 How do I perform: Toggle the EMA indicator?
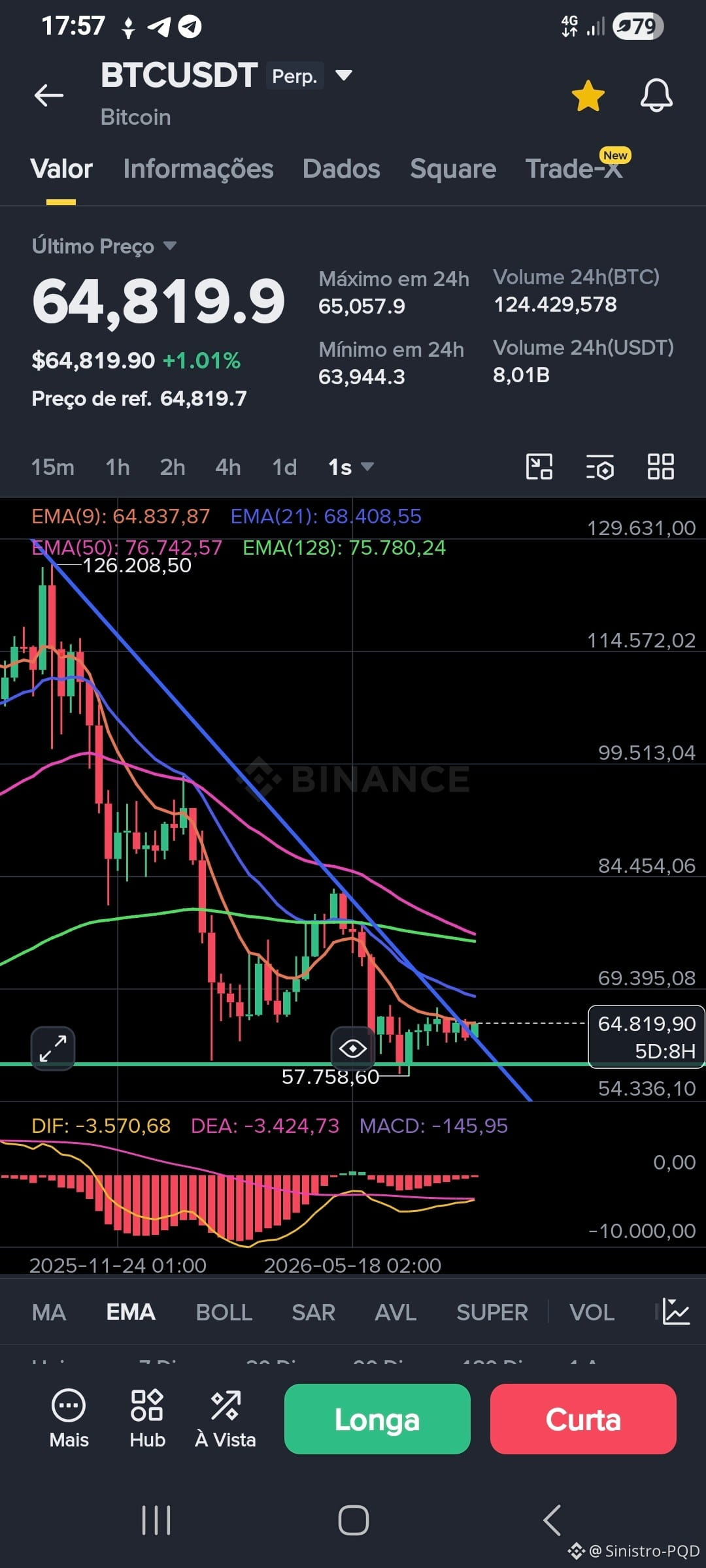point(131,1312)
